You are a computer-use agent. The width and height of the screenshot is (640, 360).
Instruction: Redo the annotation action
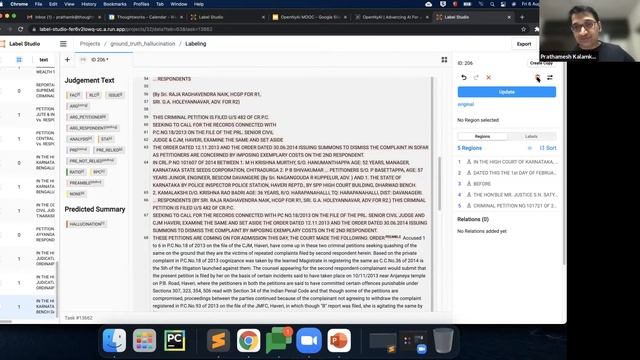pyautogui.click(x=476, y=77)
